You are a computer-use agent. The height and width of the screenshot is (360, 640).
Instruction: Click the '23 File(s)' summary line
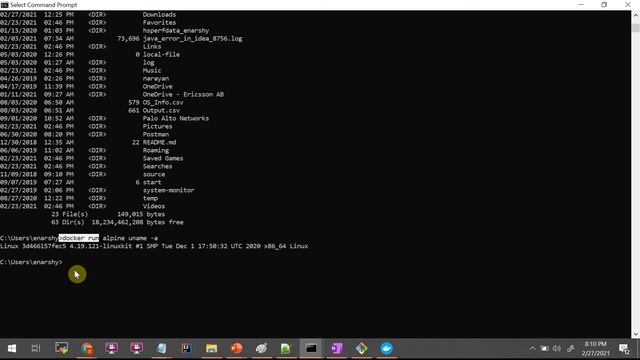[108, 214]
